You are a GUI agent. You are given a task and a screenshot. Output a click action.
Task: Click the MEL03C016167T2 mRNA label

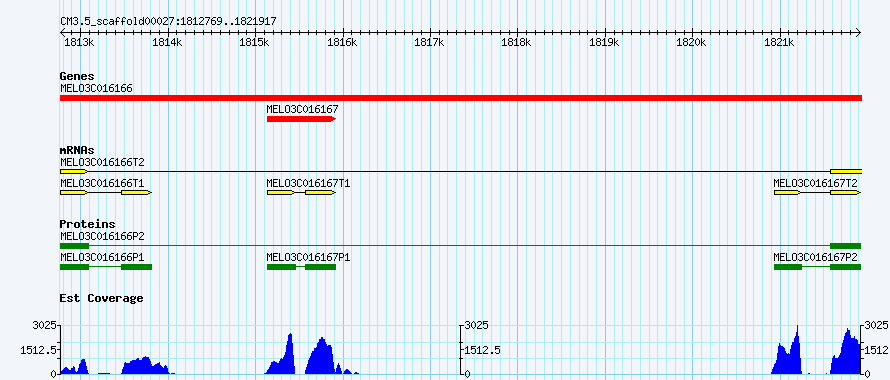pyautogui.click(x=815, y=183)
